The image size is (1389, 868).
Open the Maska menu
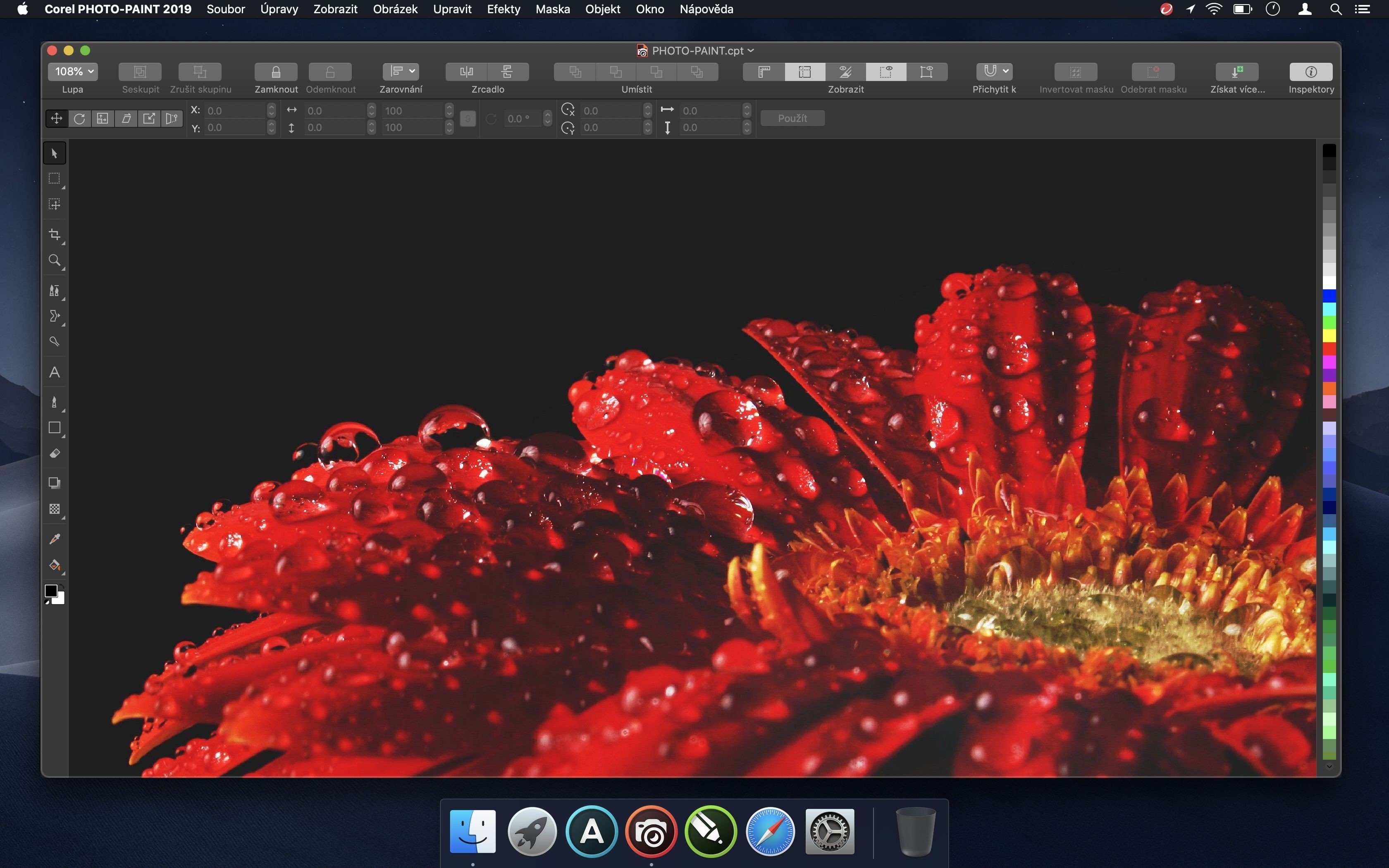(x=552, y=9)
